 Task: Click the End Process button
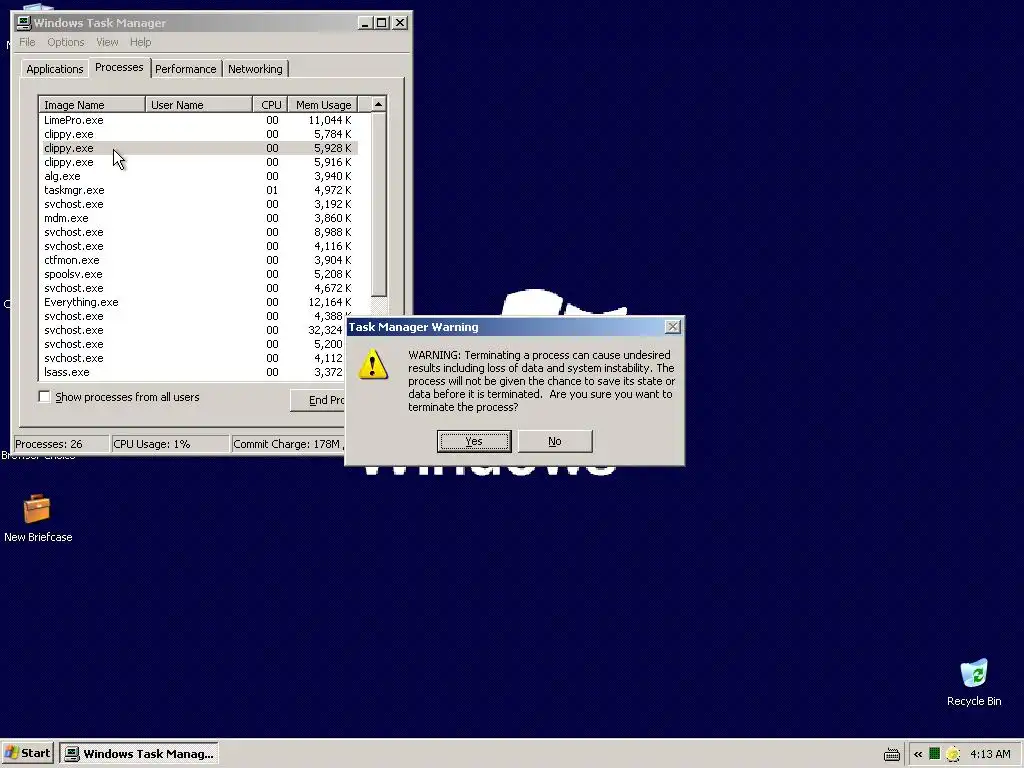click(318, 400)
